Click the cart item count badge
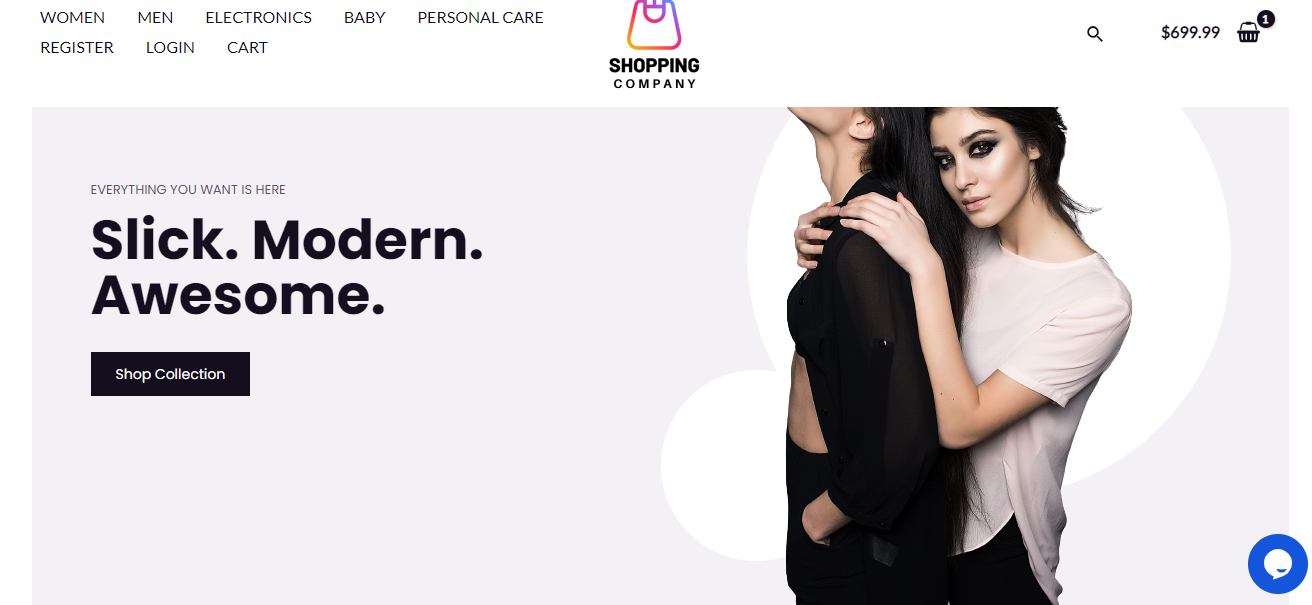Viewport: 1312px width, 605px height. pyautogui.click(x=1266, y=19)
